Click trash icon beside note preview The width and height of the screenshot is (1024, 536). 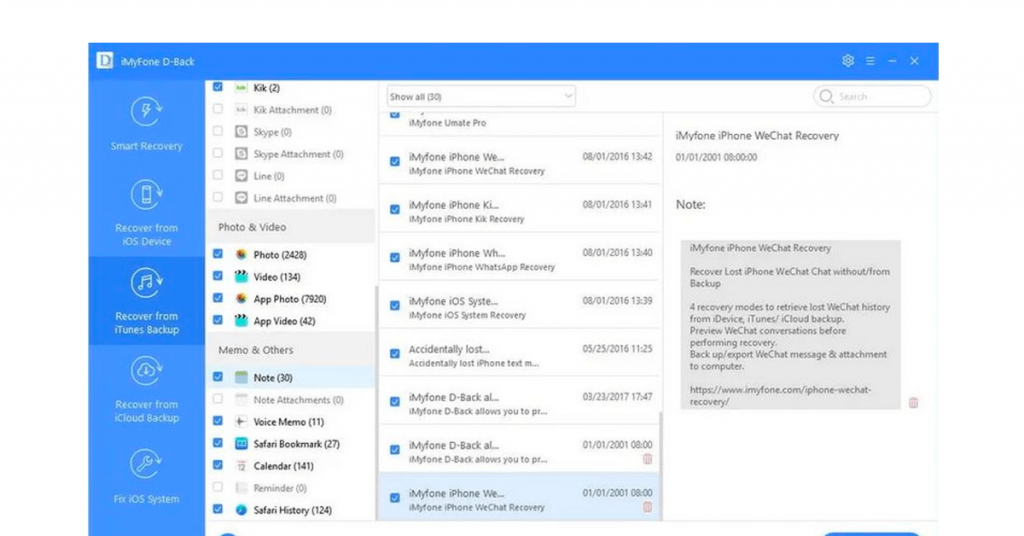pos(914,402)
